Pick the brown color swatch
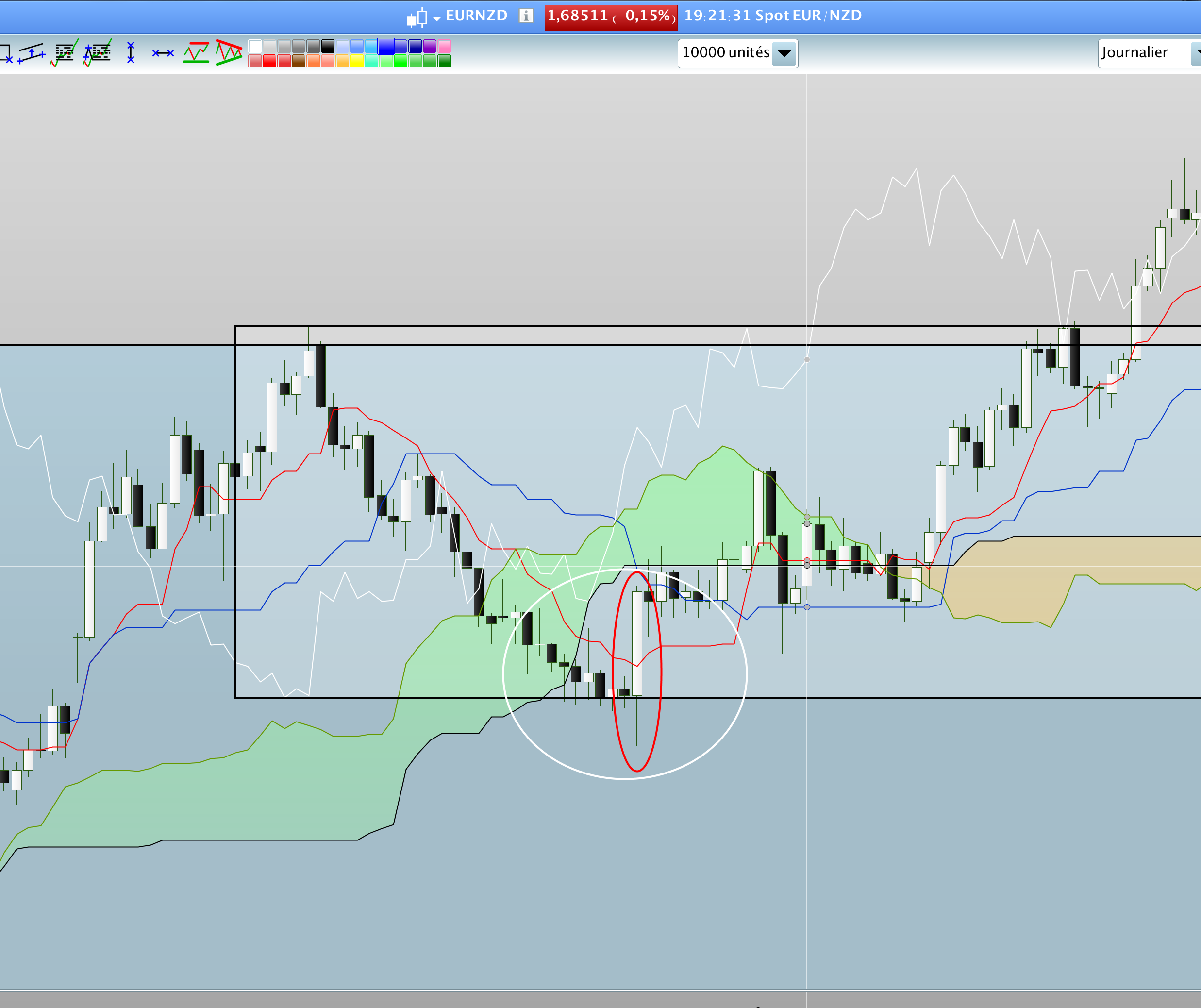This screenshot has height=1008, width=1201. 299,61
